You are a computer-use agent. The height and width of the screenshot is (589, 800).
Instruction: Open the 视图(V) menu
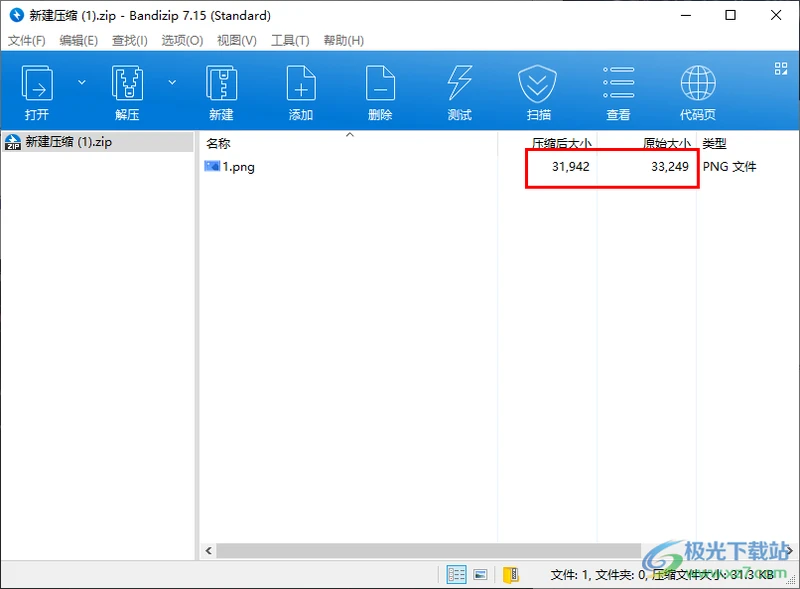pos(237,40)
